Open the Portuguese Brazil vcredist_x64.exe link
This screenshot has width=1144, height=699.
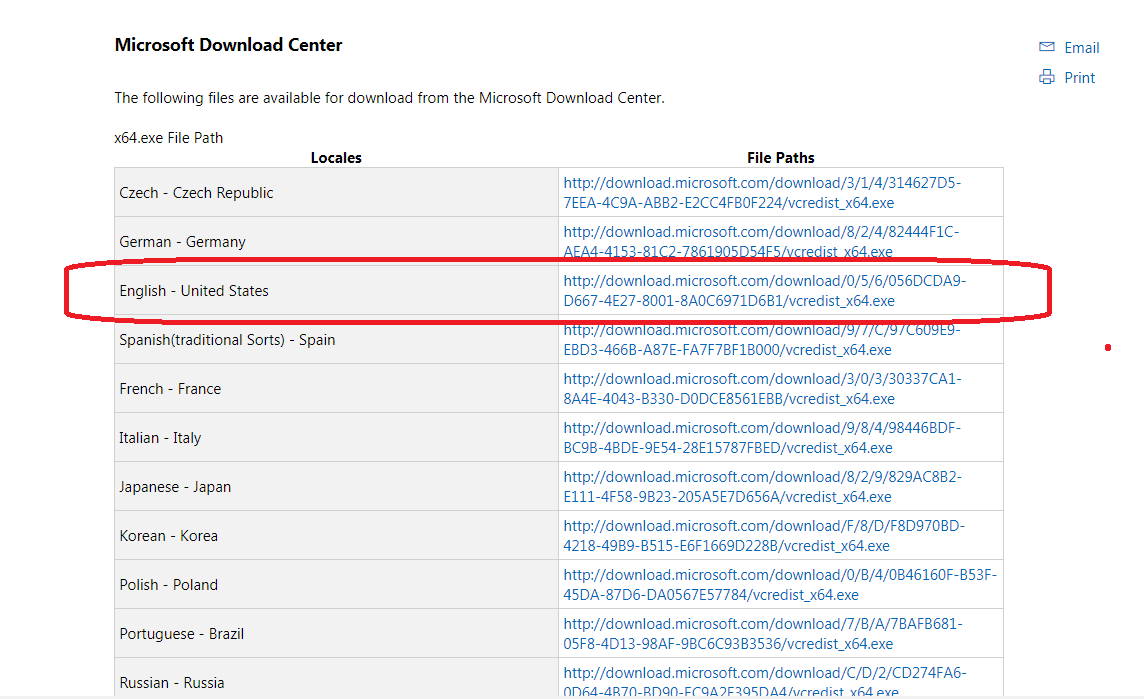(x=762, y=633)
